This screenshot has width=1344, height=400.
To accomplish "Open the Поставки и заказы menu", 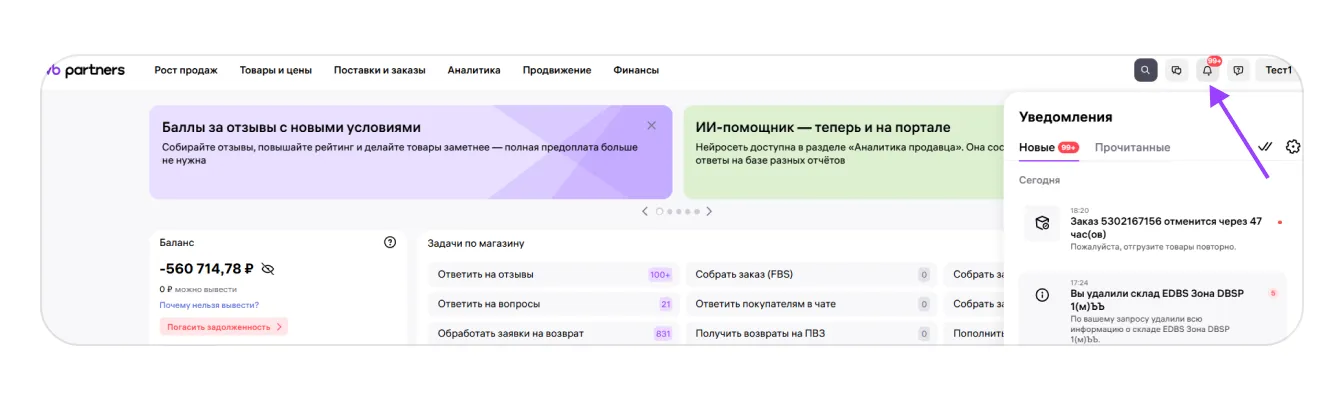I will tap(380, 70).
